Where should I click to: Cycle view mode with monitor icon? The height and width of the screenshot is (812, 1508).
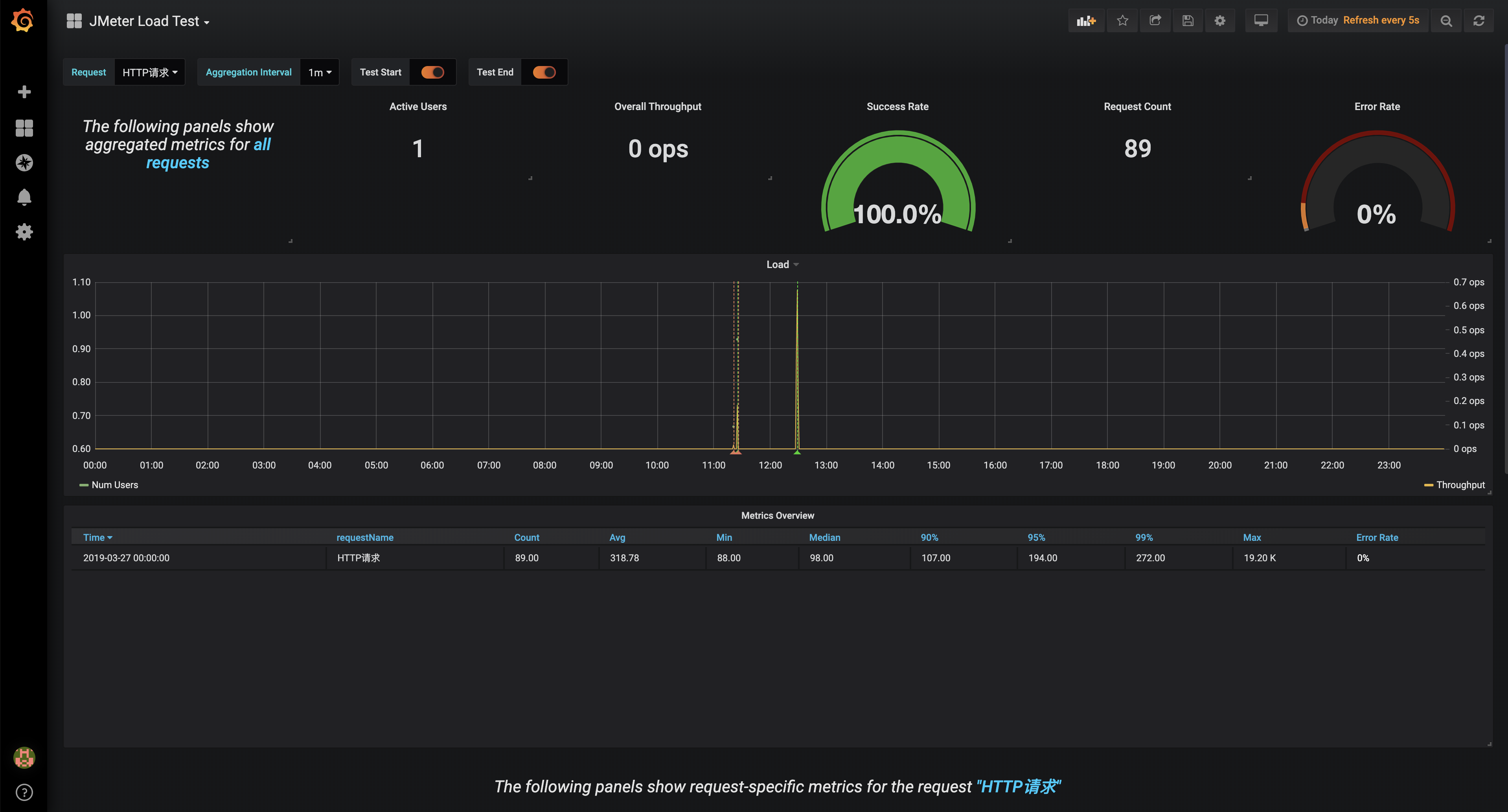(1261, 21)
